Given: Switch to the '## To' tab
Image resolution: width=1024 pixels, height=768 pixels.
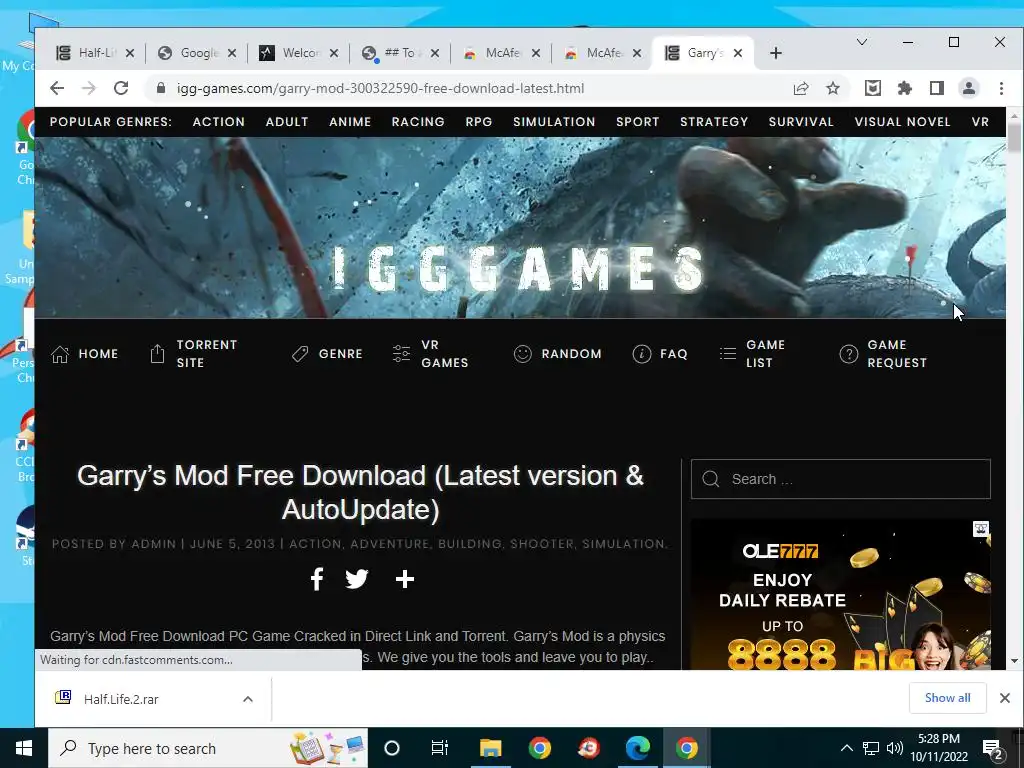Looking at the screenshot, I should click(x=400, y=53).
